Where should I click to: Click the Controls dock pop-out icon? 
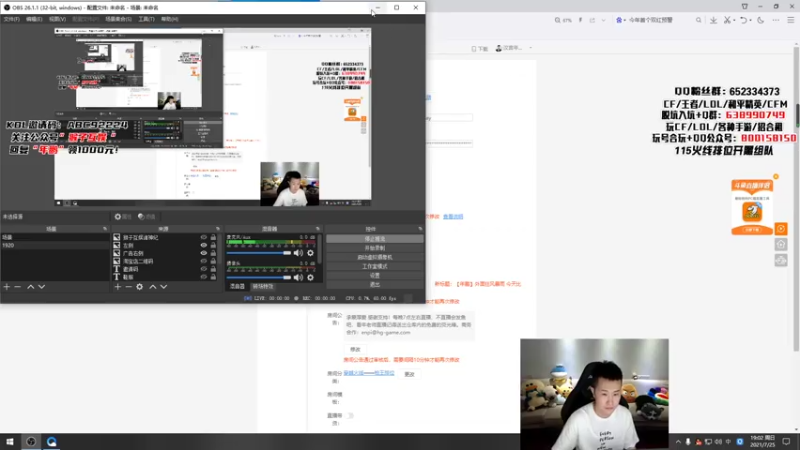(x=420, y=229)
